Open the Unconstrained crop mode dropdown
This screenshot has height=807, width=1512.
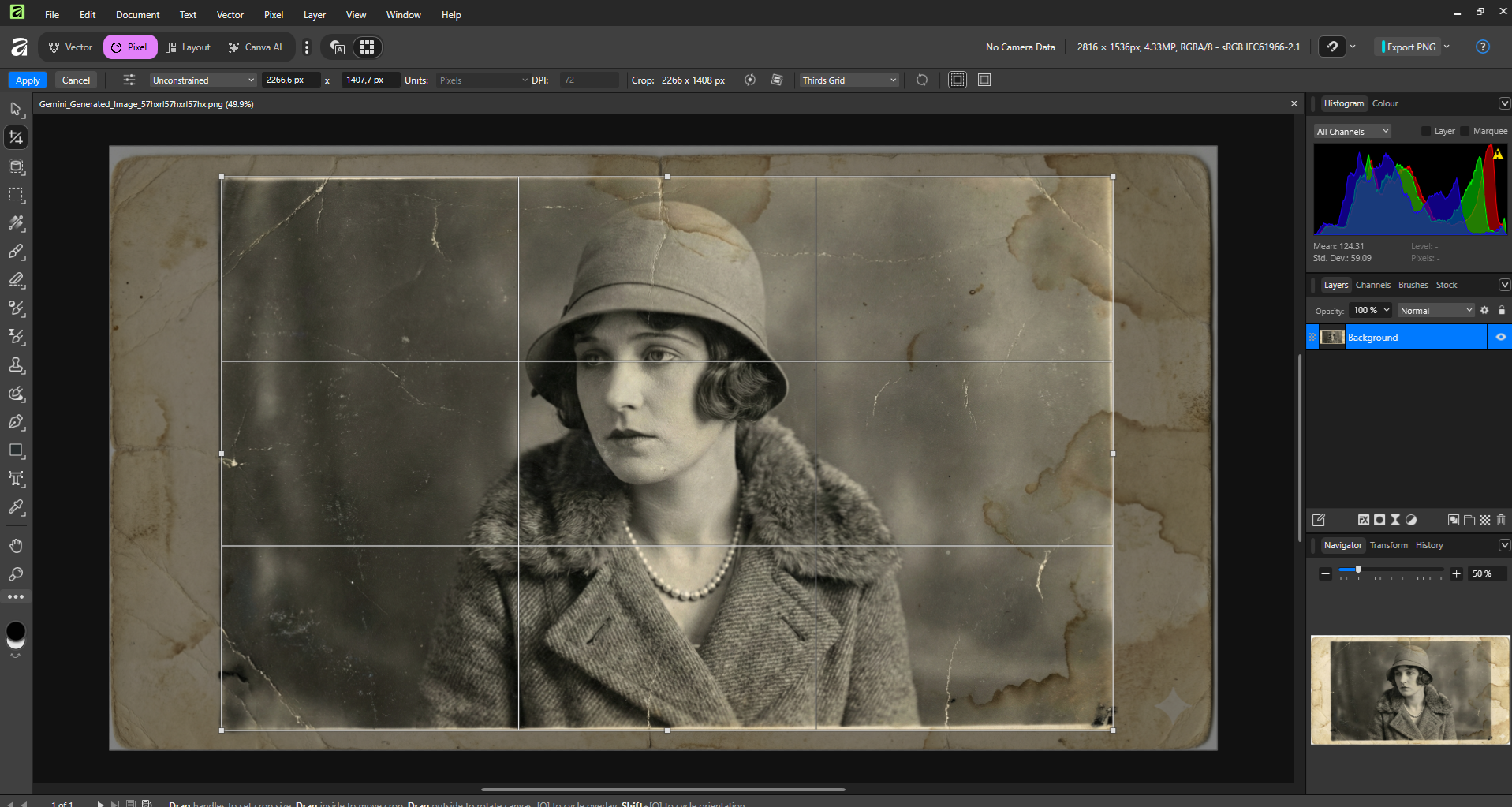tap(203, 80)
